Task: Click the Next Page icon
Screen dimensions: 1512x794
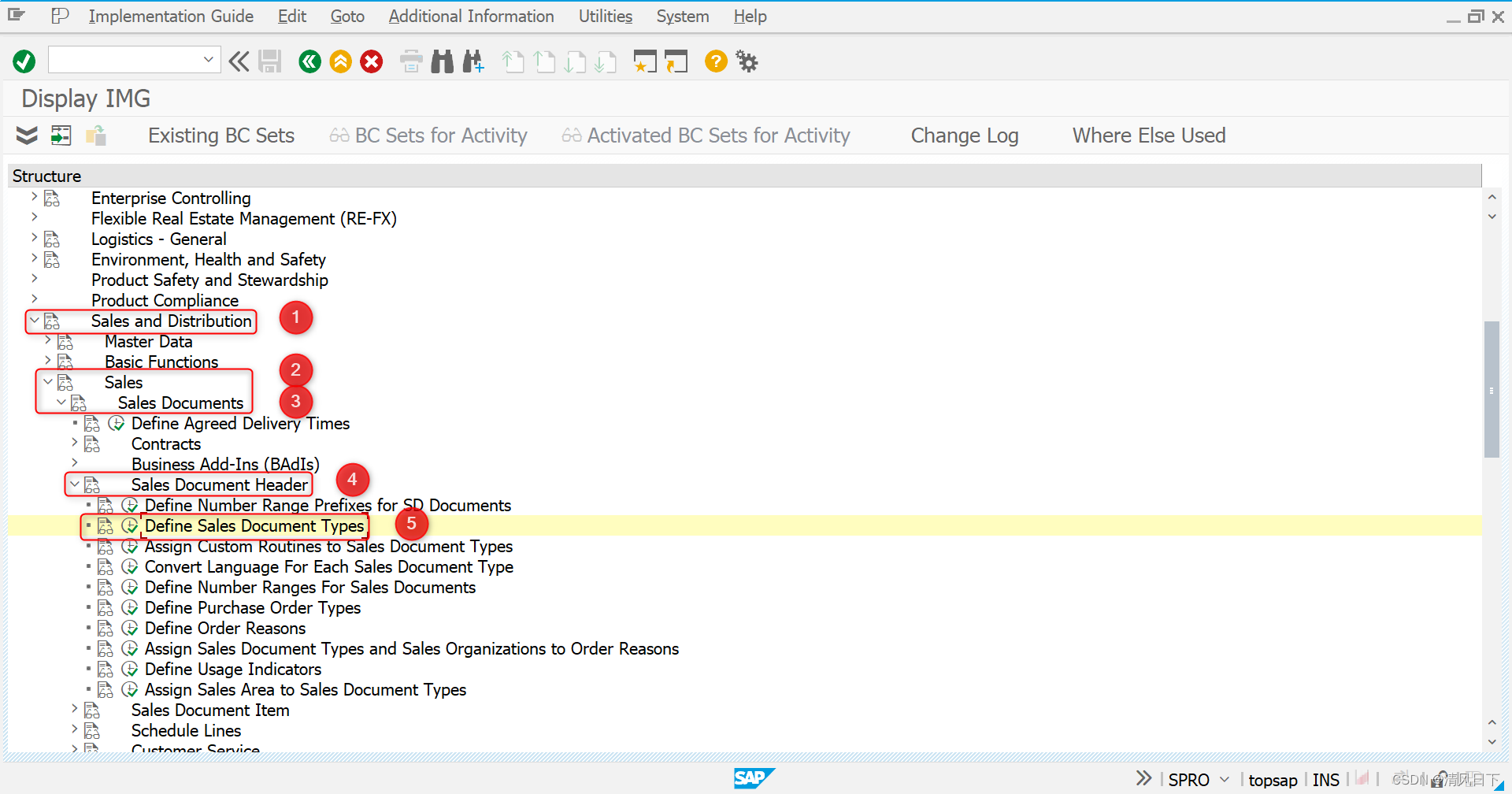Action: [575, 61]
